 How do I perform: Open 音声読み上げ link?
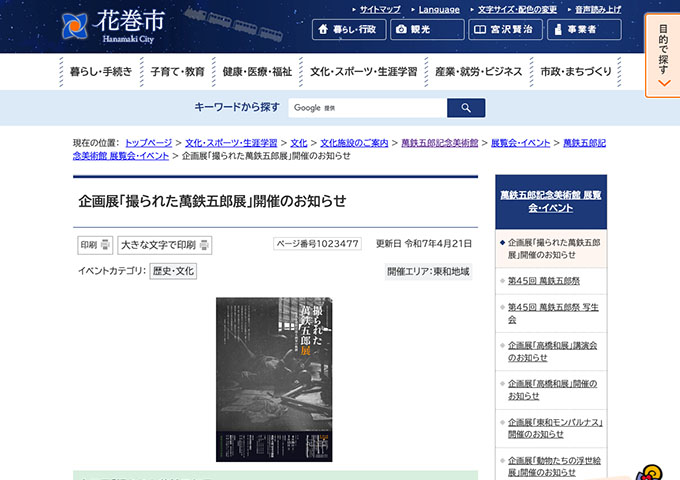click(598, 9)
